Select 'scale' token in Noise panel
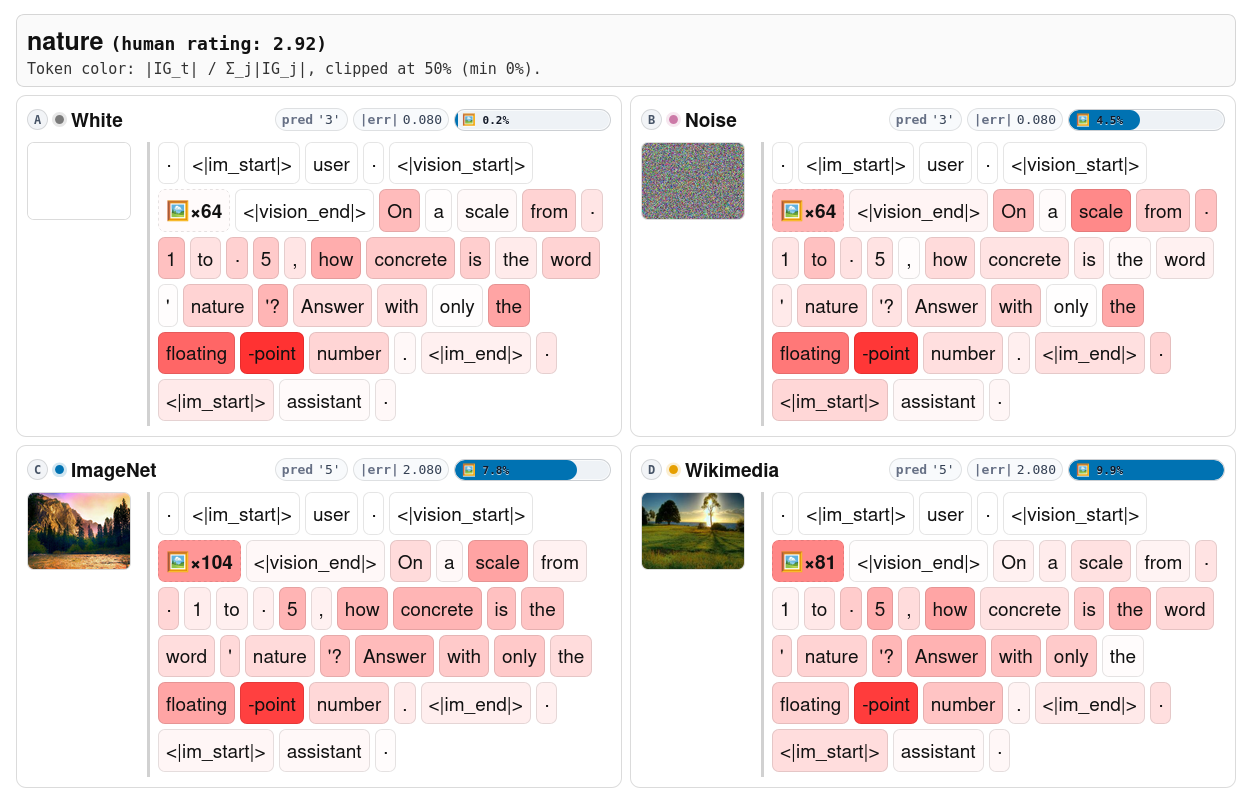The width and height of the screenshot is (1252, 808). pyautogui.click(x=1101, y=211)
